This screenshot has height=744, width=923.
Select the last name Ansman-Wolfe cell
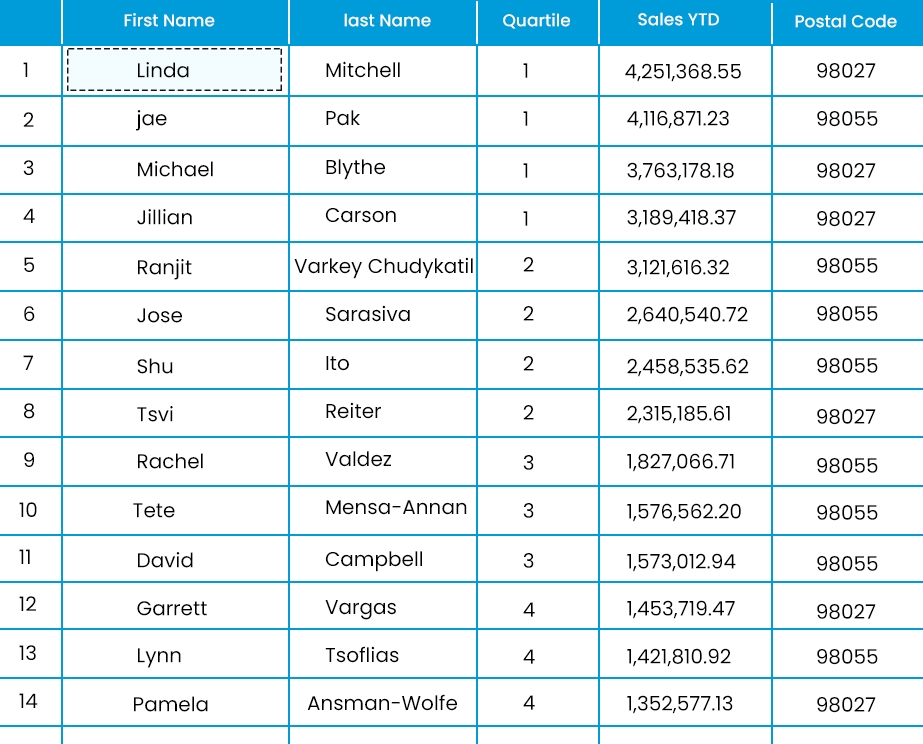[382, 703]
